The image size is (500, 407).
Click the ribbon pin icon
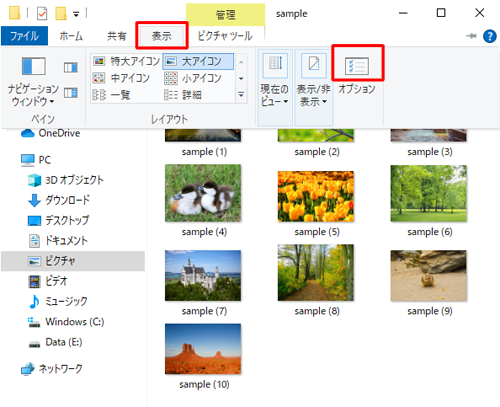point(471,36)
